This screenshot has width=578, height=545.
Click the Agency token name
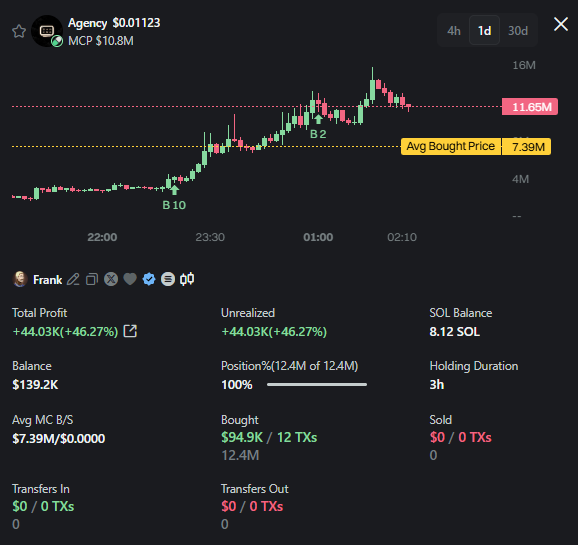[87, 23]
